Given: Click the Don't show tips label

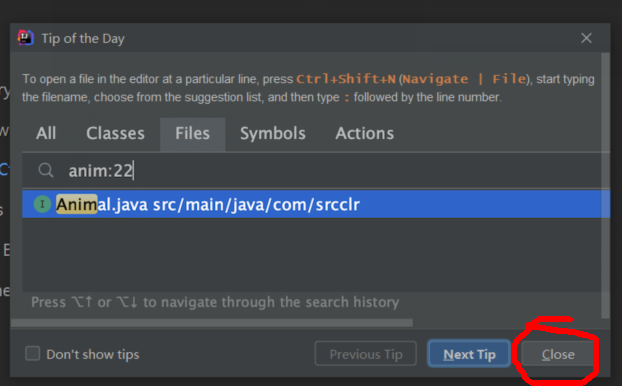Looking at the screenshot, I should coord(93,354).
